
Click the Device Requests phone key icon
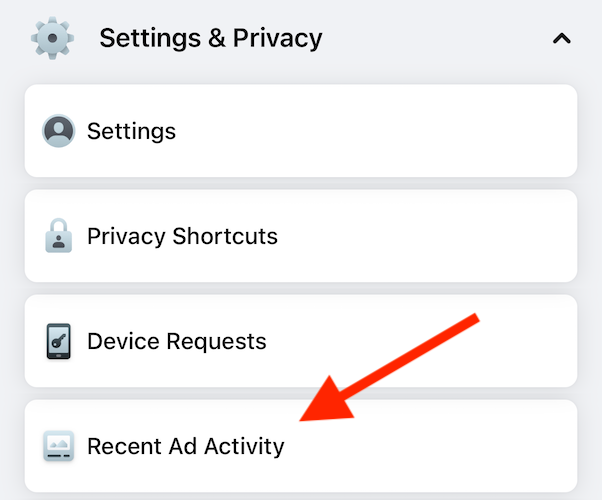[x=59, y=341]
